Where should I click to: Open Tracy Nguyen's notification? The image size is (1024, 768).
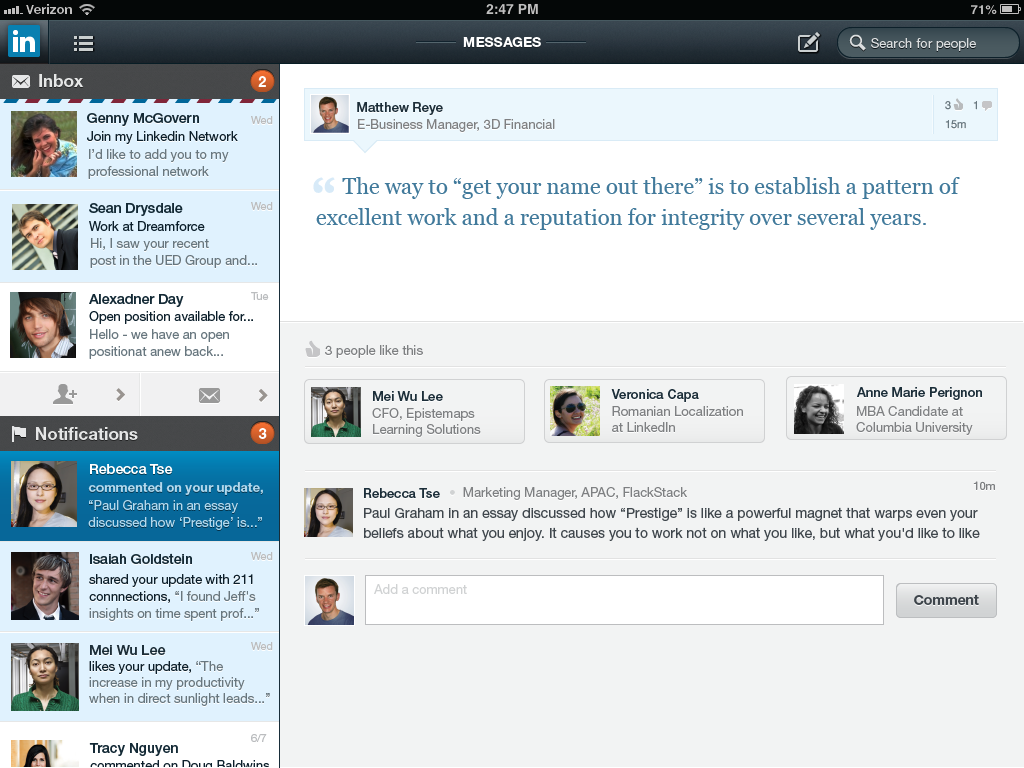(140, 746)
